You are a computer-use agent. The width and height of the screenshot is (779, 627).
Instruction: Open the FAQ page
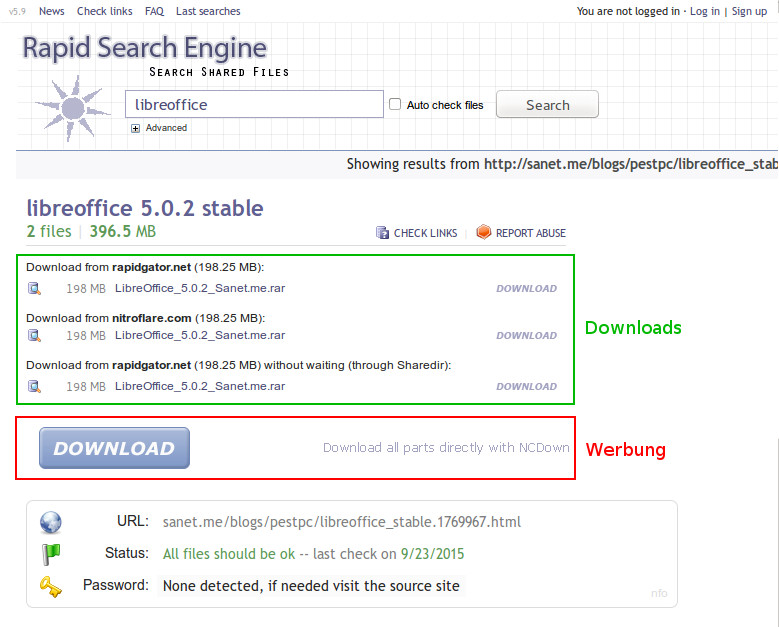point(154,11)
